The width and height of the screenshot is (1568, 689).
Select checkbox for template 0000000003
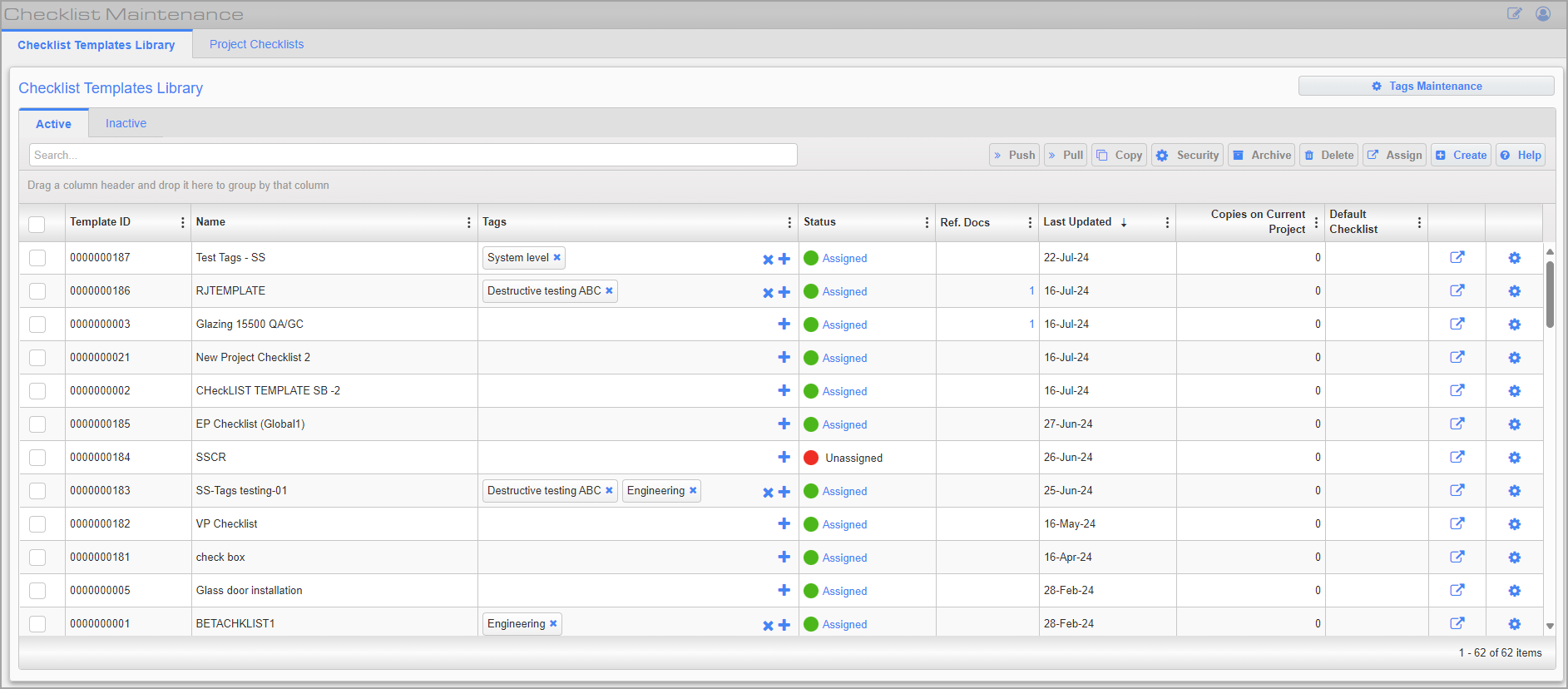tap(37, 325)
